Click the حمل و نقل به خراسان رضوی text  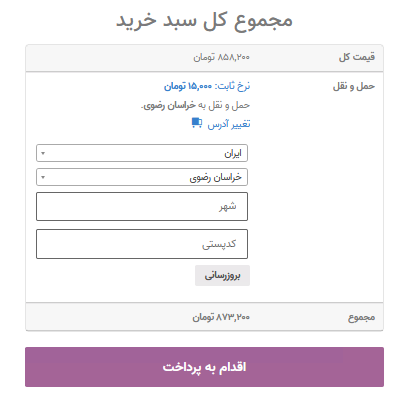195,106
